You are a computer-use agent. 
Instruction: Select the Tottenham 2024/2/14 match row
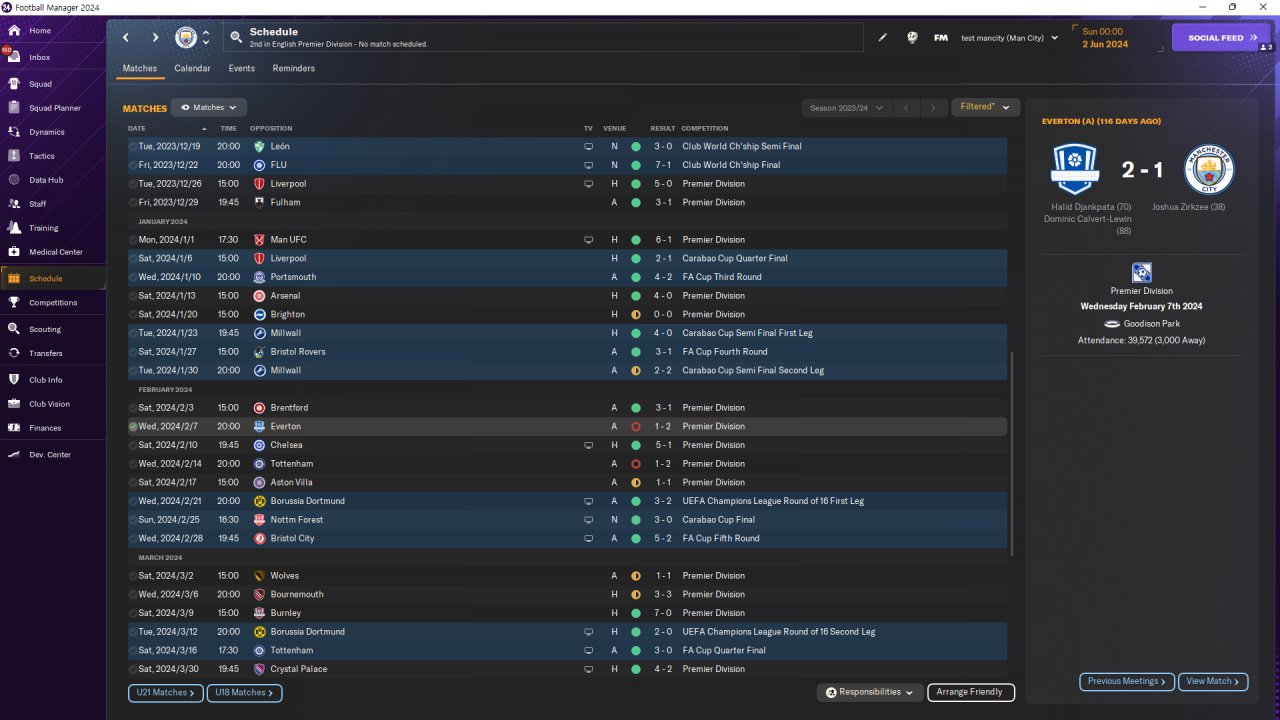(x=567, y=464)
